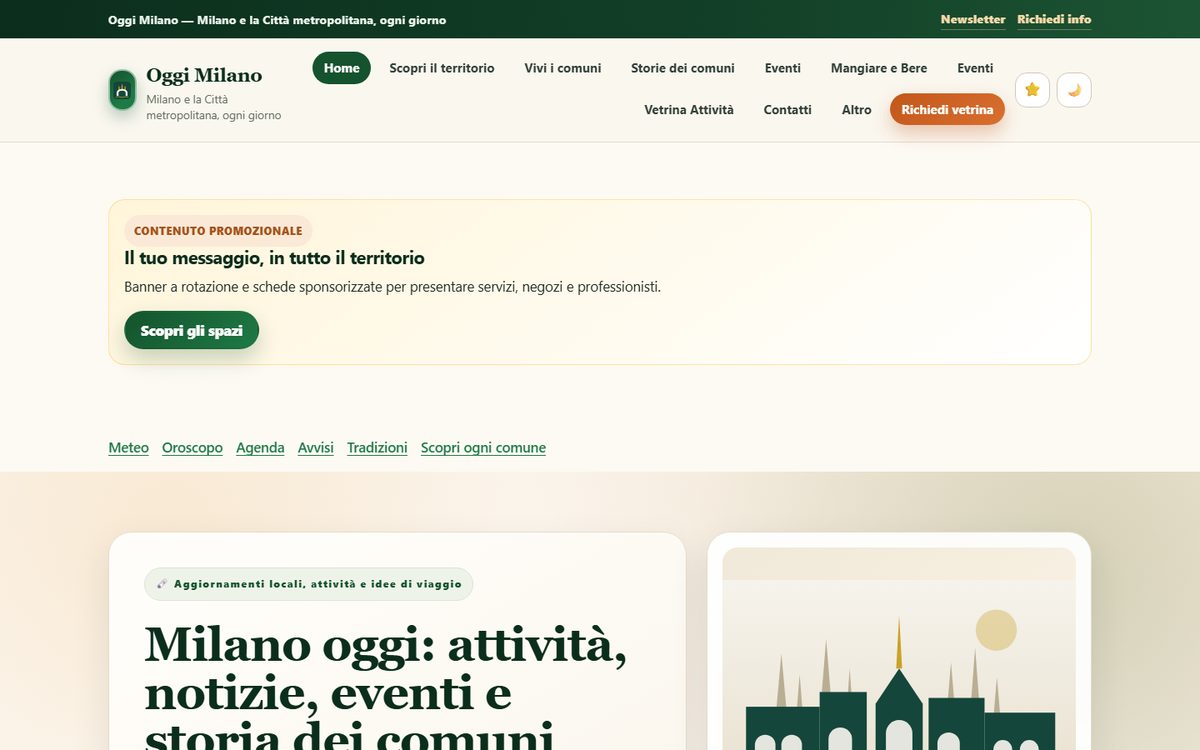Click the star favorites icon button
Image resolution: width=1200 pixels, height=750 pixels.
click(1032, 90)
